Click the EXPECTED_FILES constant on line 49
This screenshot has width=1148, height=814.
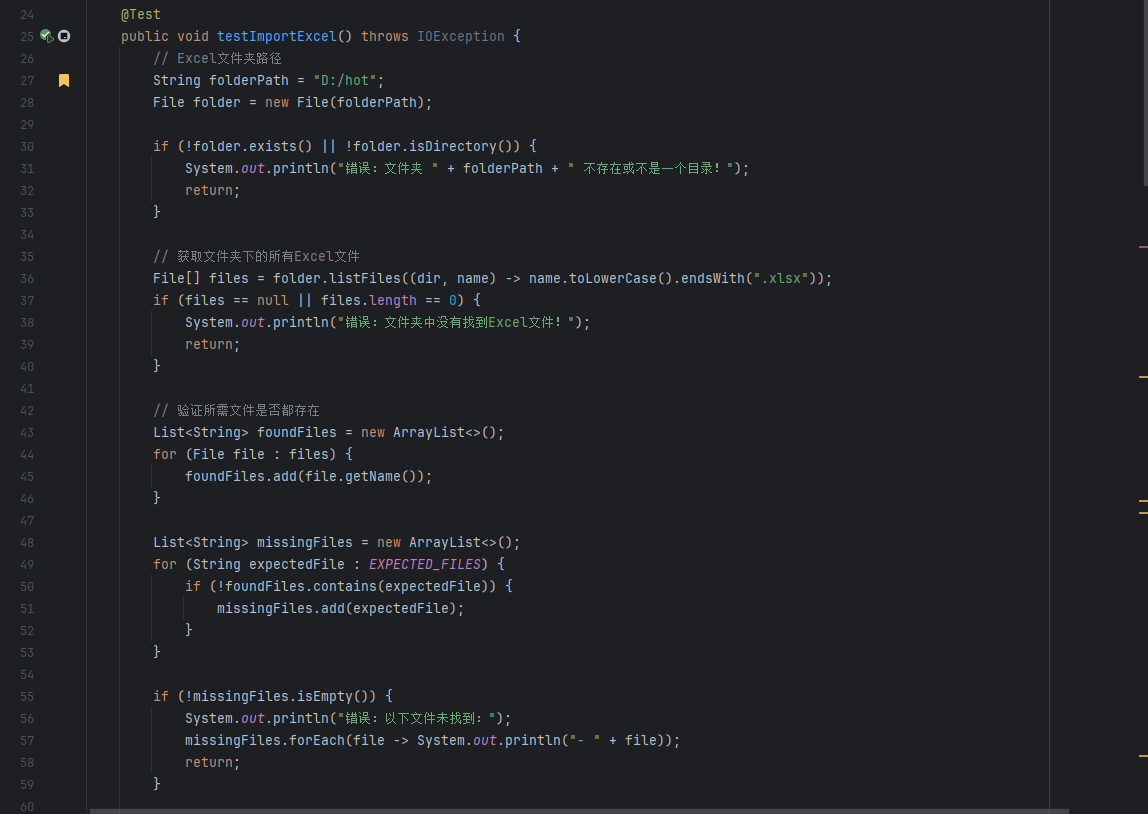[425, 564]
